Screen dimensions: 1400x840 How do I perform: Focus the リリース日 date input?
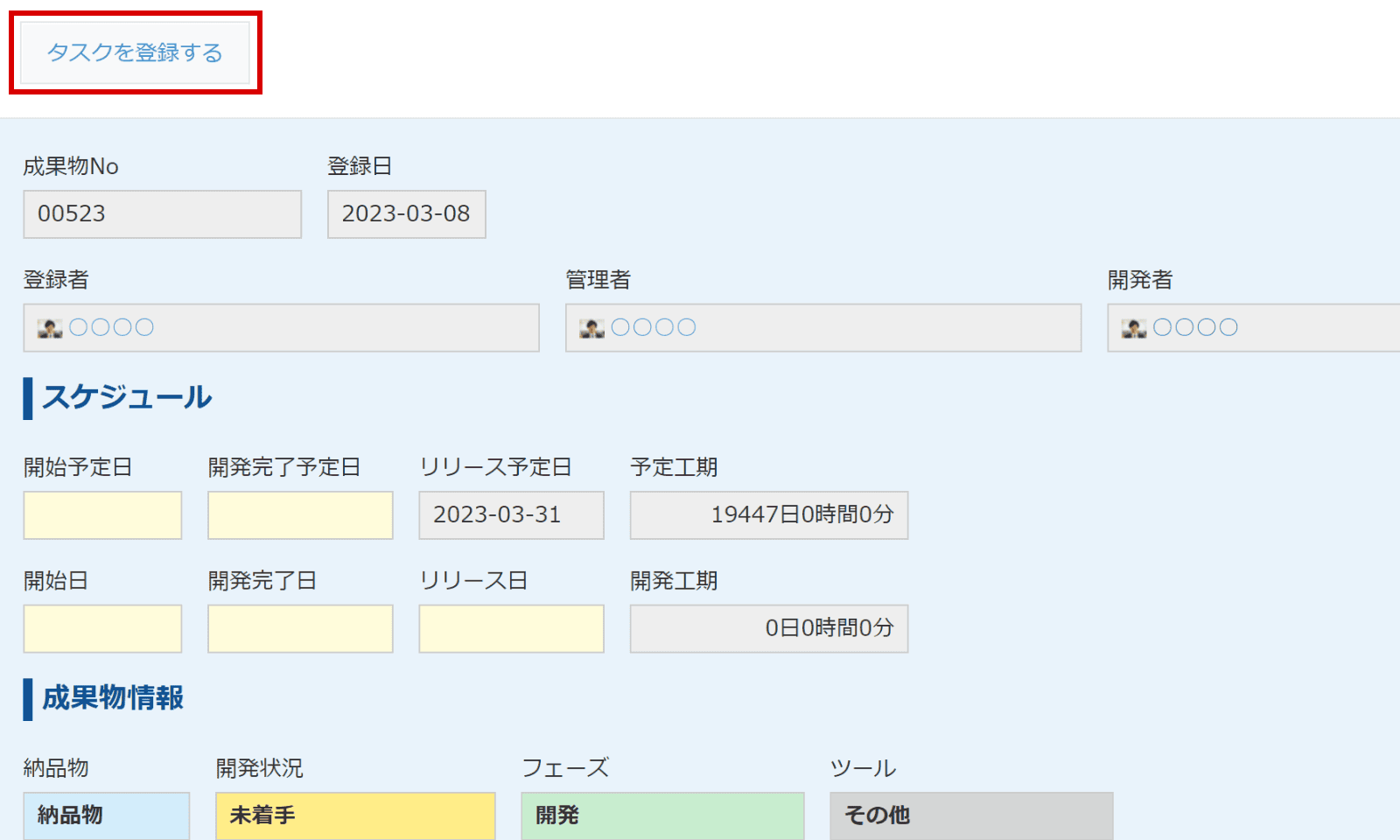511,629
